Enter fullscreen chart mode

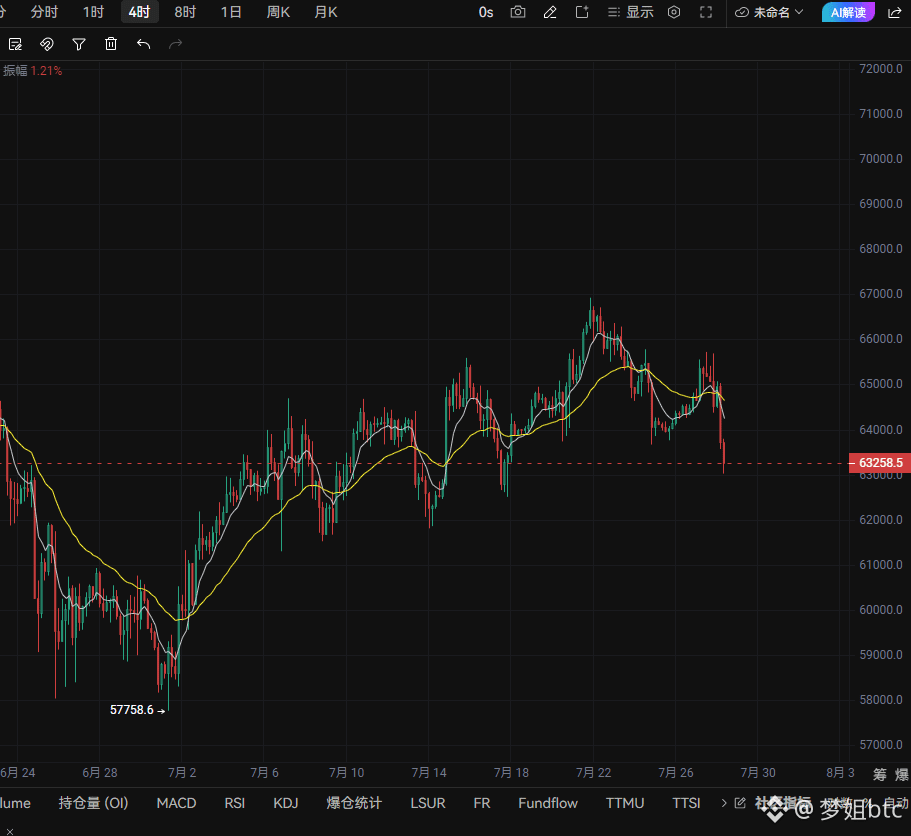click(706, 12)
